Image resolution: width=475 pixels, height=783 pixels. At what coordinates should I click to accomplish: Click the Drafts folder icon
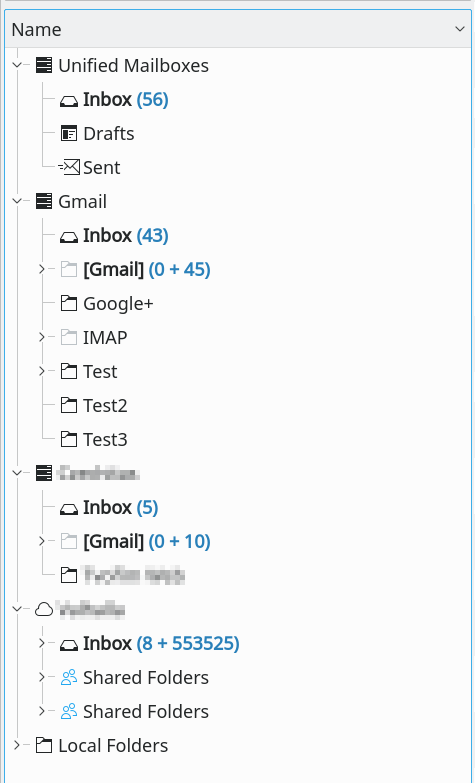pos(69,134)
